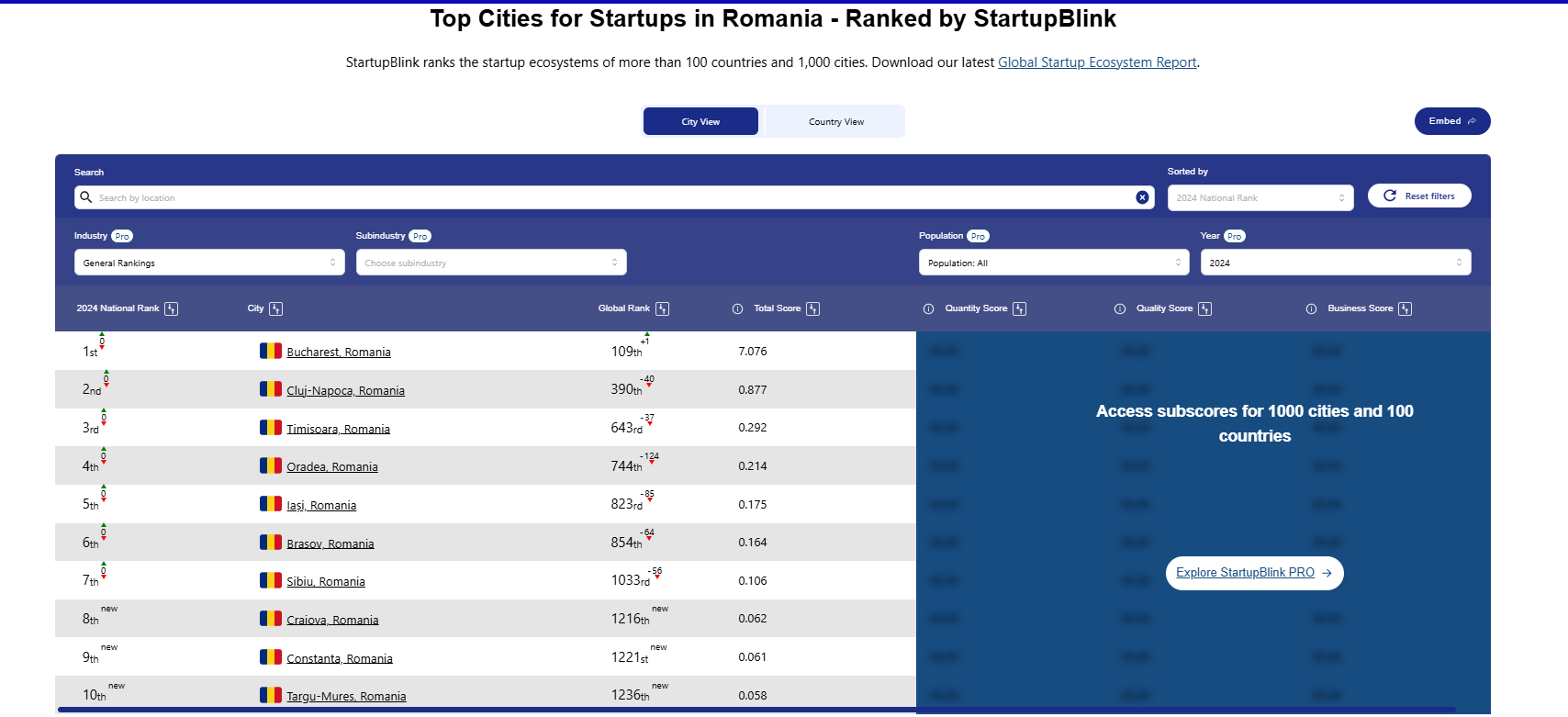The width and height of the screenshot is (1568, 717).
Task: Open Bucharest, Romania link
Action: coord(339,353)
